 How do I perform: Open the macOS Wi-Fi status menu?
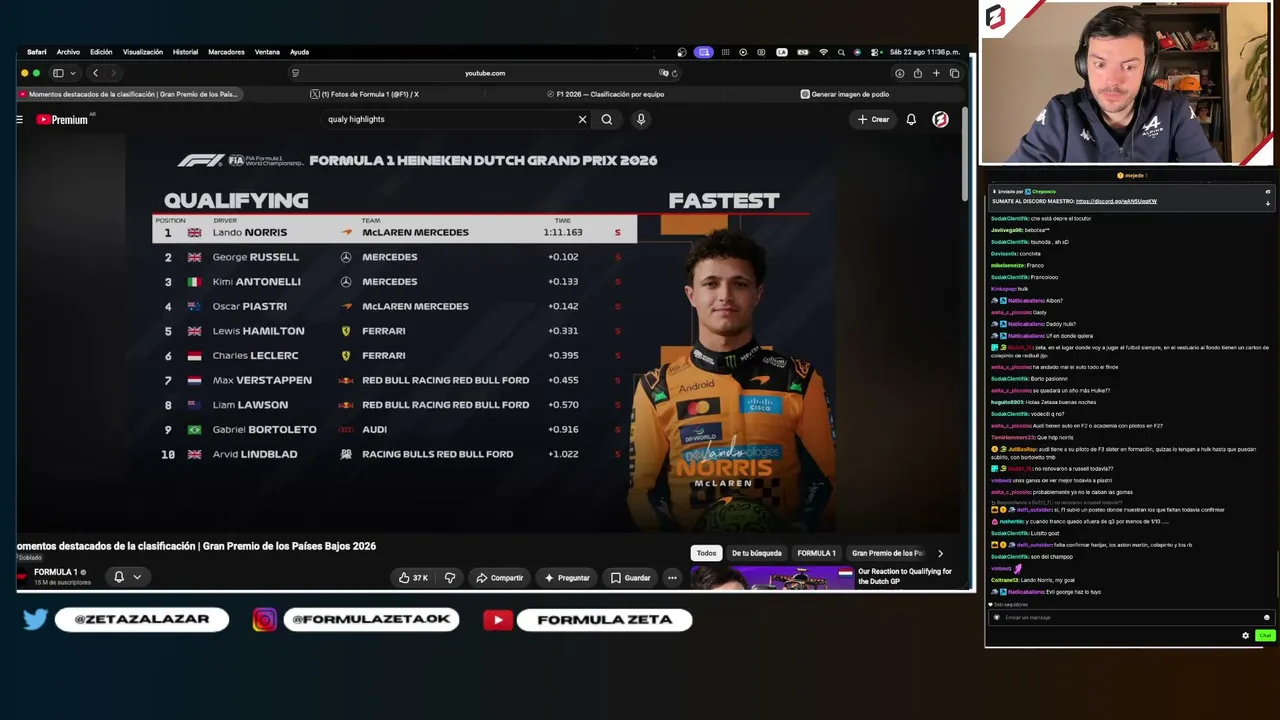click(823, 52)
